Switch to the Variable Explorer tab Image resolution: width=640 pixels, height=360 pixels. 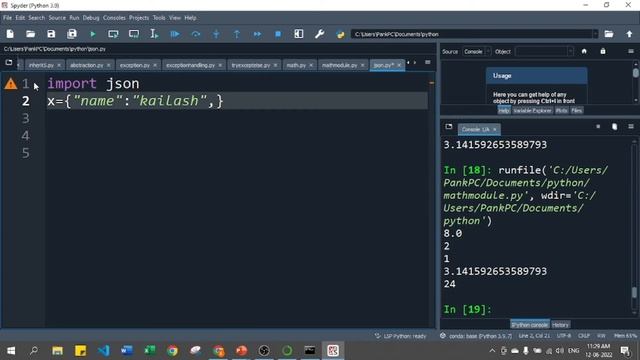coord(532,111)
